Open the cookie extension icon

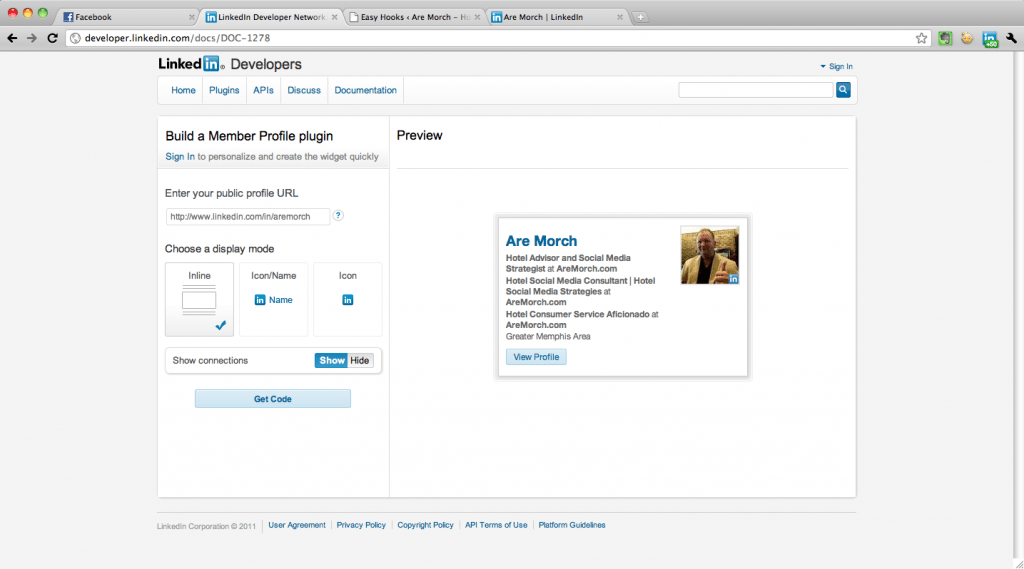pos(967,39)
